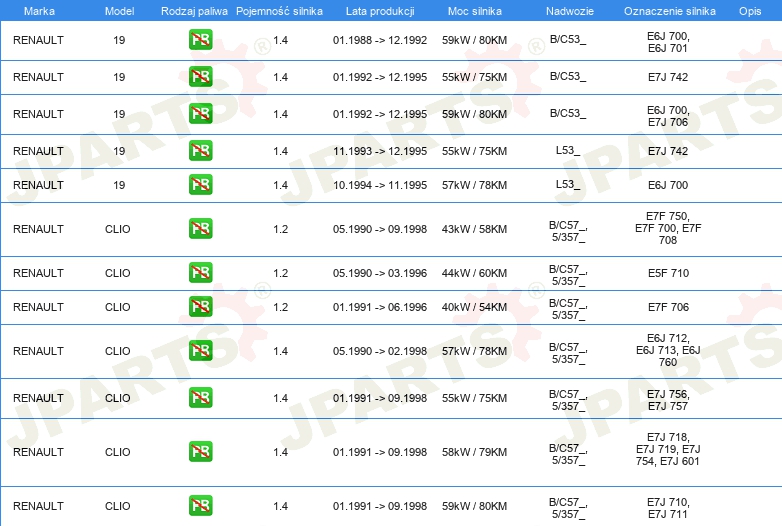This screenshot has height=526, width=782.
Task: Click engine capacity 1.2 in E7F 706 row
Action: pyautogui.click(x=281, y=307)
